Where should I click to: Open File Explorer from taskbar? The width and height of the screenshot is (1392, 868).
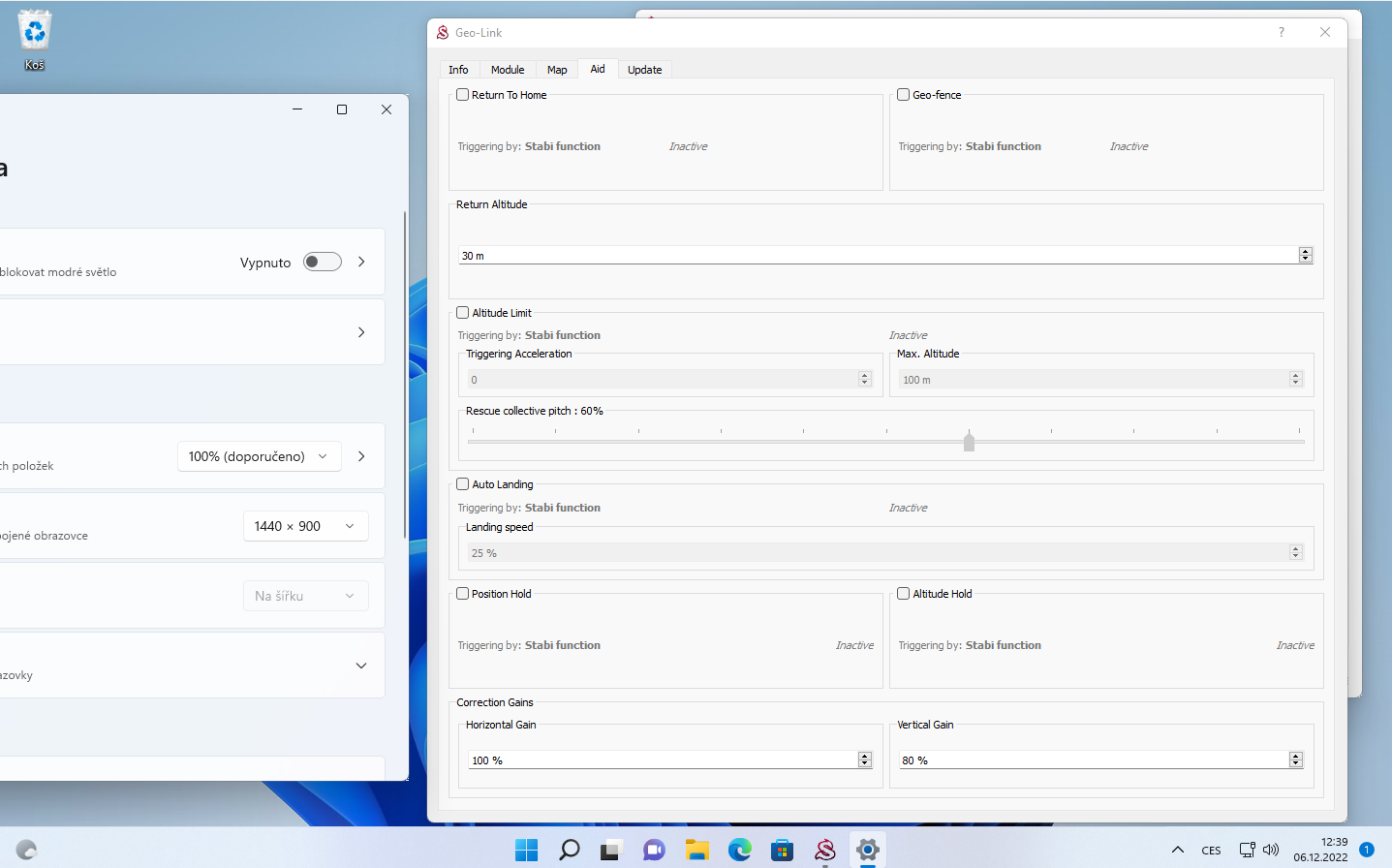pos(696,850)
